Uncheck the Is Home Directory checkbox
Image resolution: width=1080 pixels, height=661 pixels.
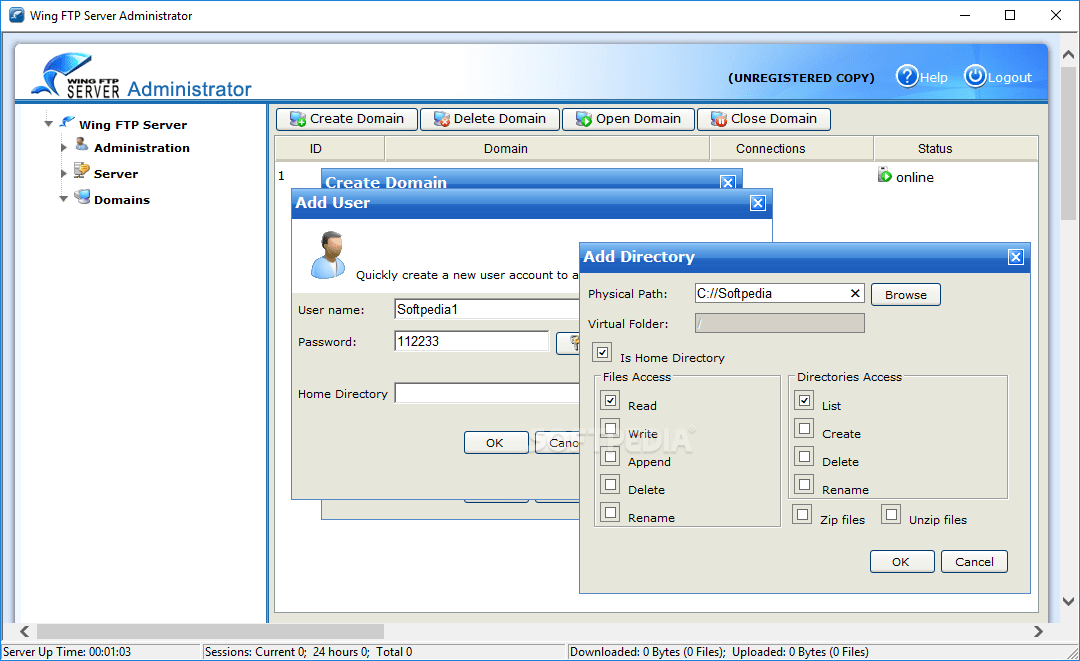click(x=601, y=352)
